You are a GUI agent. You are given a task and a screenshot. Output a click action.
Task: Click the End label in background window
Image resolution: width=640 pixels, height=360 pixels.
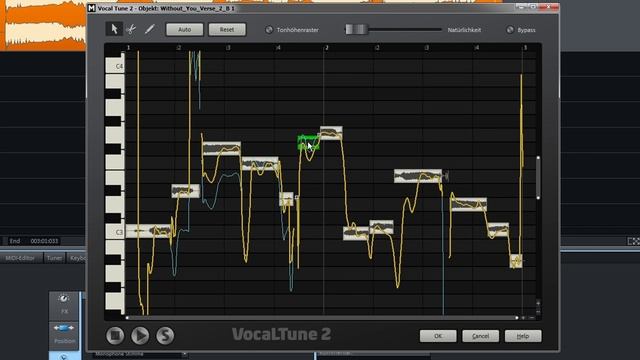[15, 241]
